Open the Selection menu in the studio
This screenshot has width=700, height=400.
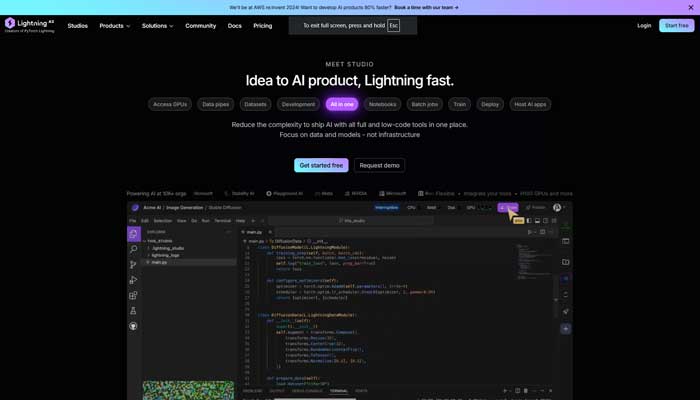point(162,221)
